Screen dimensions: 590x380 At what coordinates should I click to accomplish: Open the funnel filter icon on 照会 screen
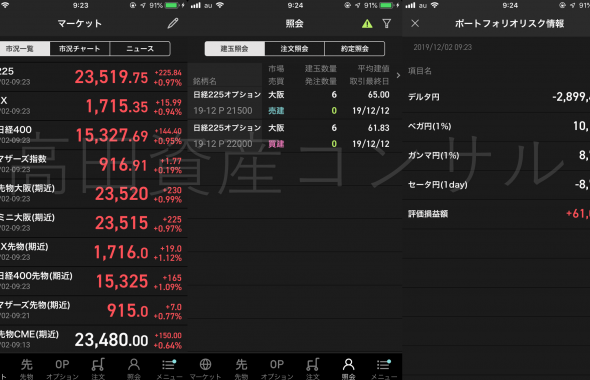click(x=386, y=24)
